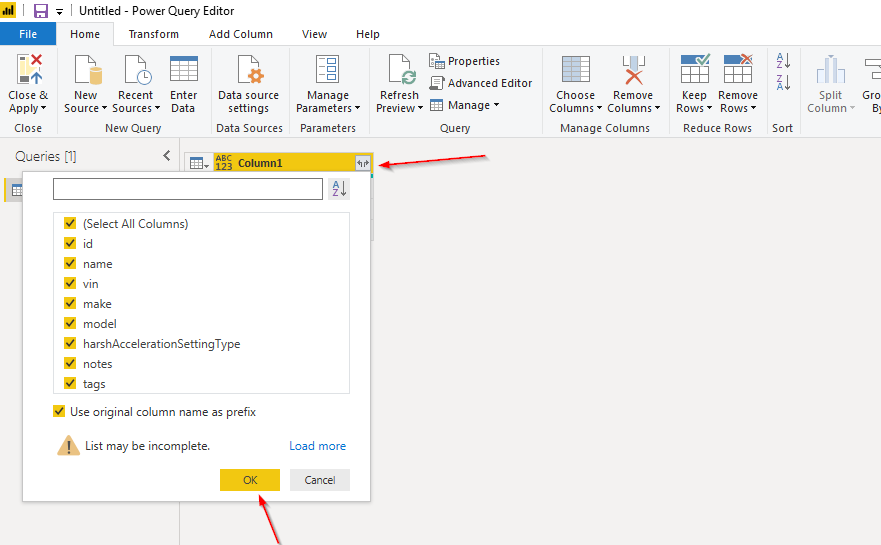The image size is (881, 545).
Task: Click the Enter Data table icon
Action: point(184,69)
